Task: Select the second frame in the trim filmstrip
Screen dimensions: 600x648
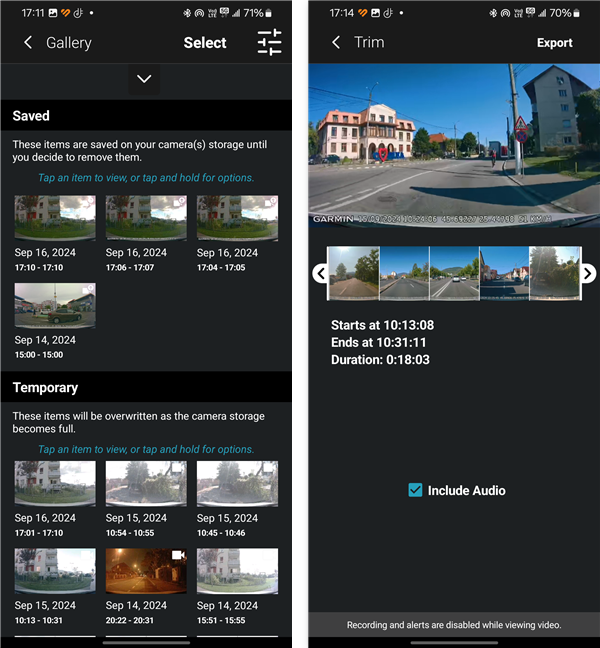Action: (x=404, y=273)
